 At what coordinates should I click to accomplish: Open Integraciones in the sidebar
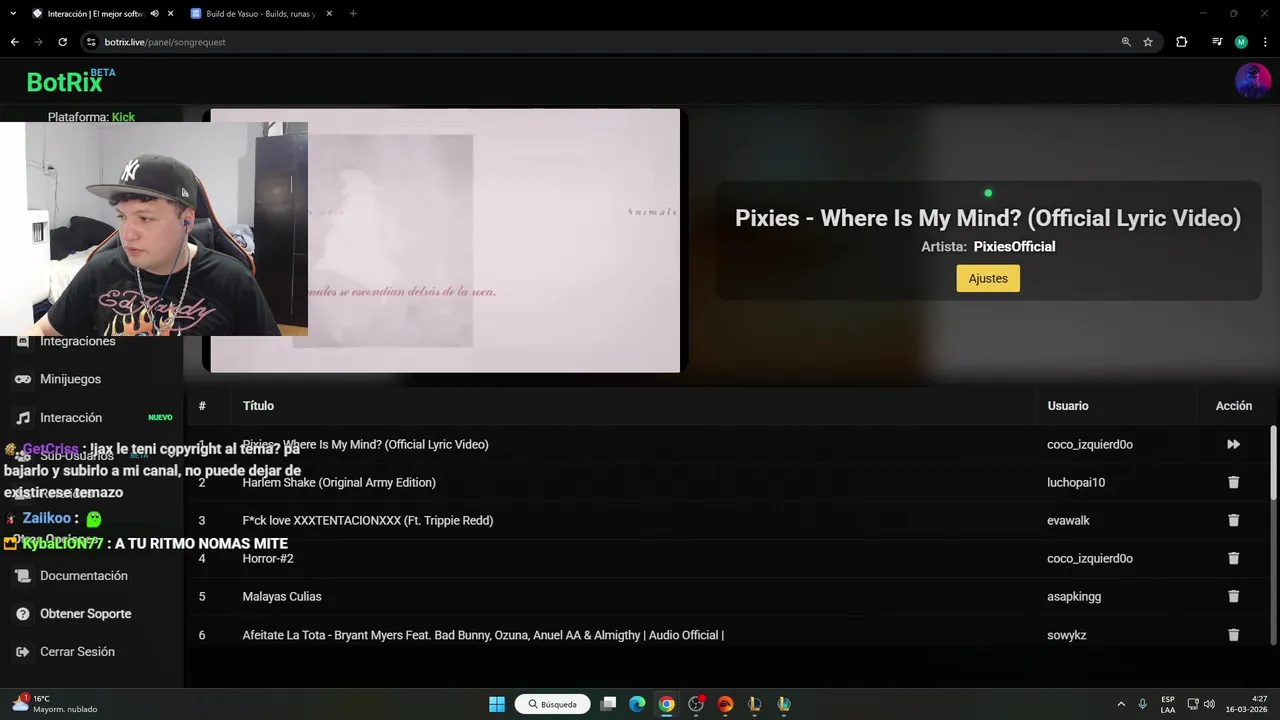click(x=78, y=341)
